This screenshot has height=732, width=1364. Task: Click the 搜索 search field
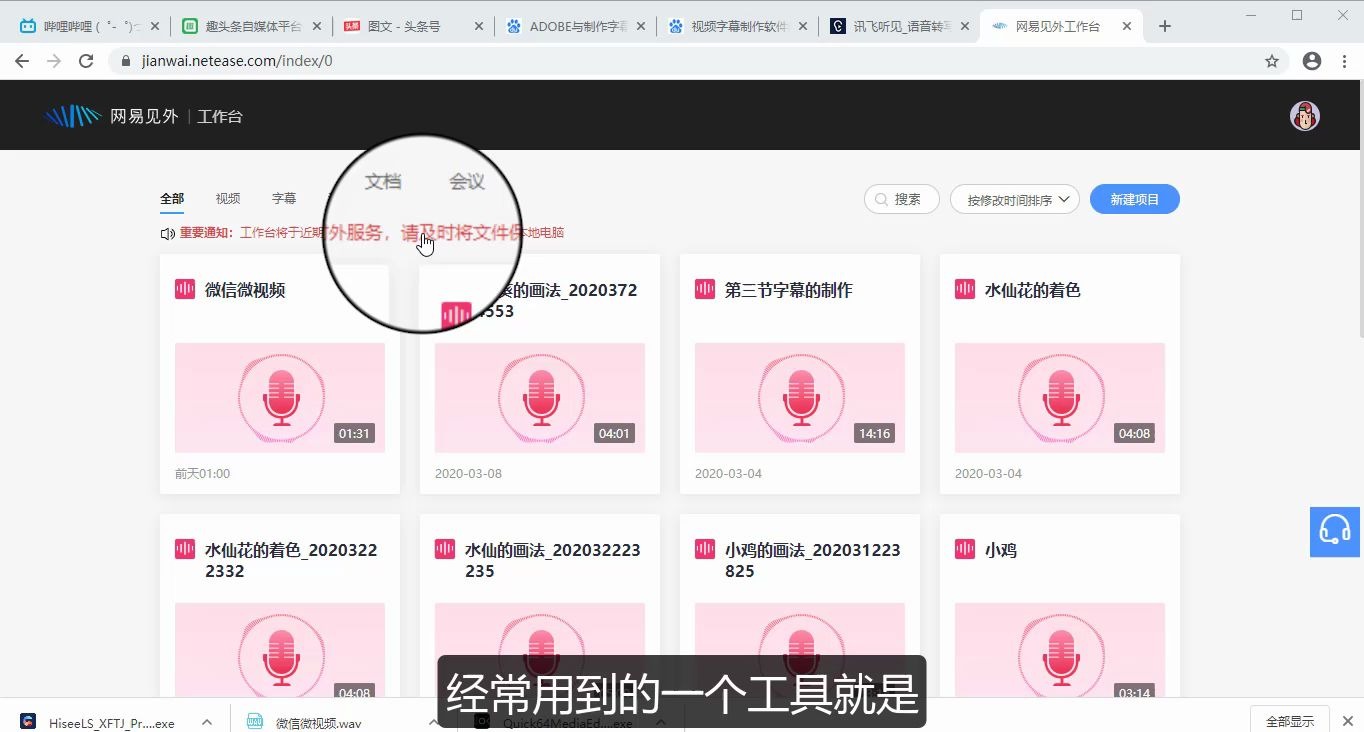(x=902, y=199)
